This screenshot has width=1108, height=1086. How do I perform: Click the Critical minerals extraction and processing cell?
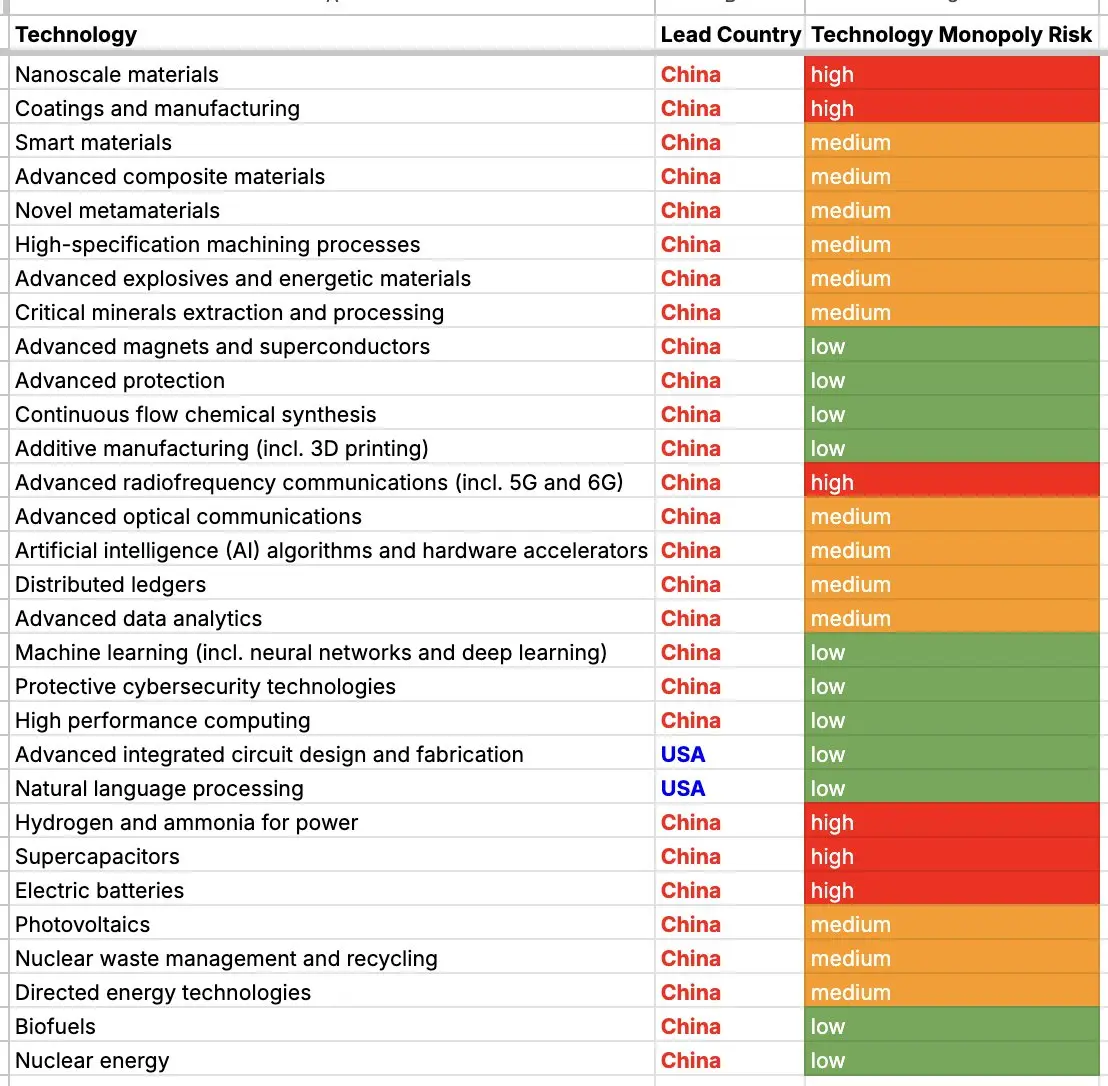click(331, 312)
